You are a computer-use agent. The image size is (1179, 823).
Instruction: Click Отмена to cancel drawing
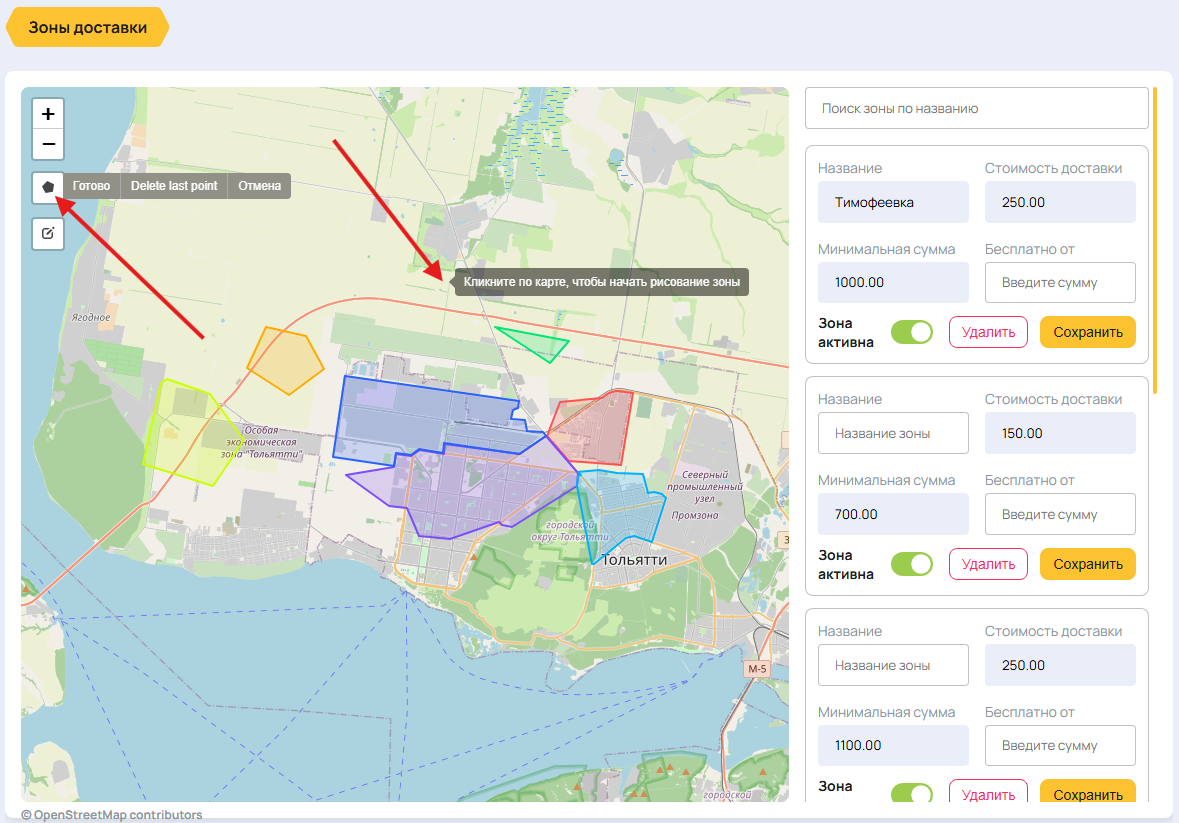click(x=259, y=186)
